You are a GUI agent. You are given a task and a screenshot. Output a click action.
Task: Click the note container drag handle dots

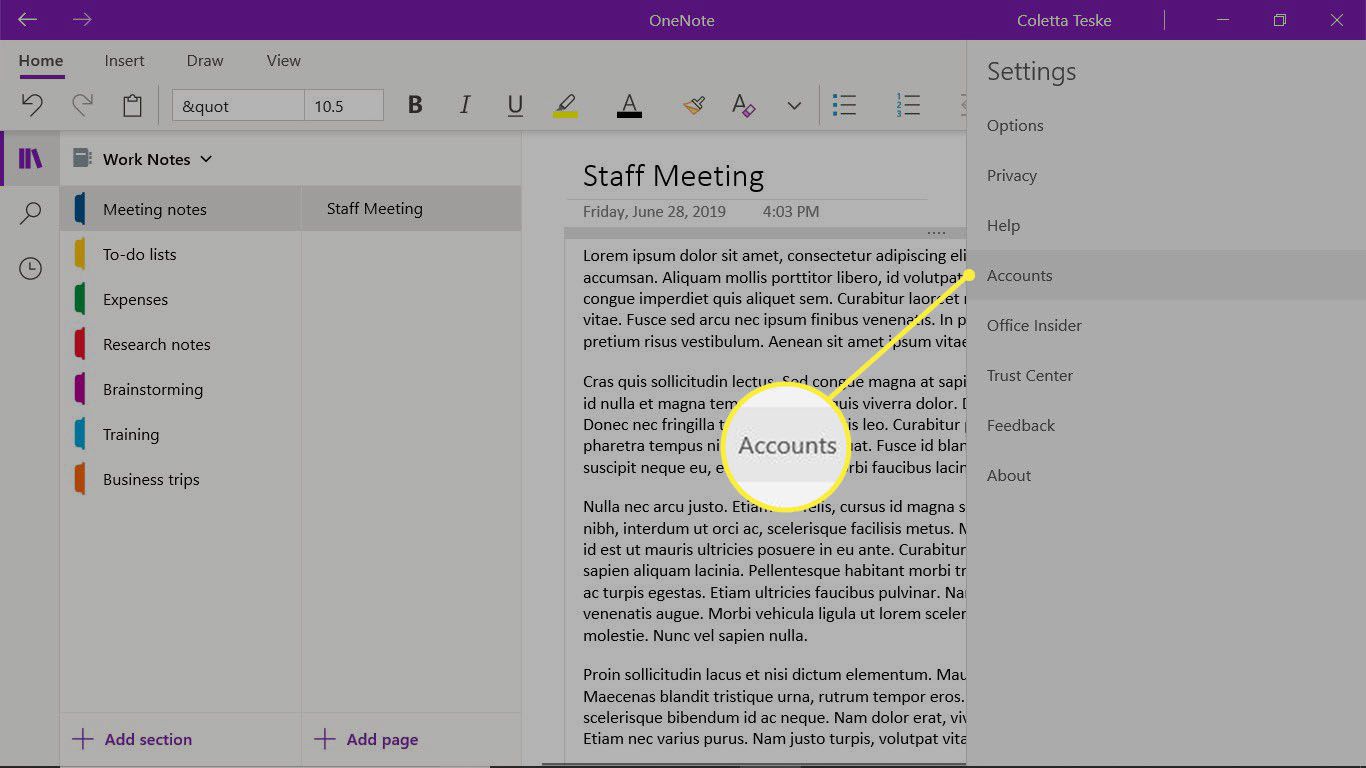pyautogui.click(x=936, y=232)
